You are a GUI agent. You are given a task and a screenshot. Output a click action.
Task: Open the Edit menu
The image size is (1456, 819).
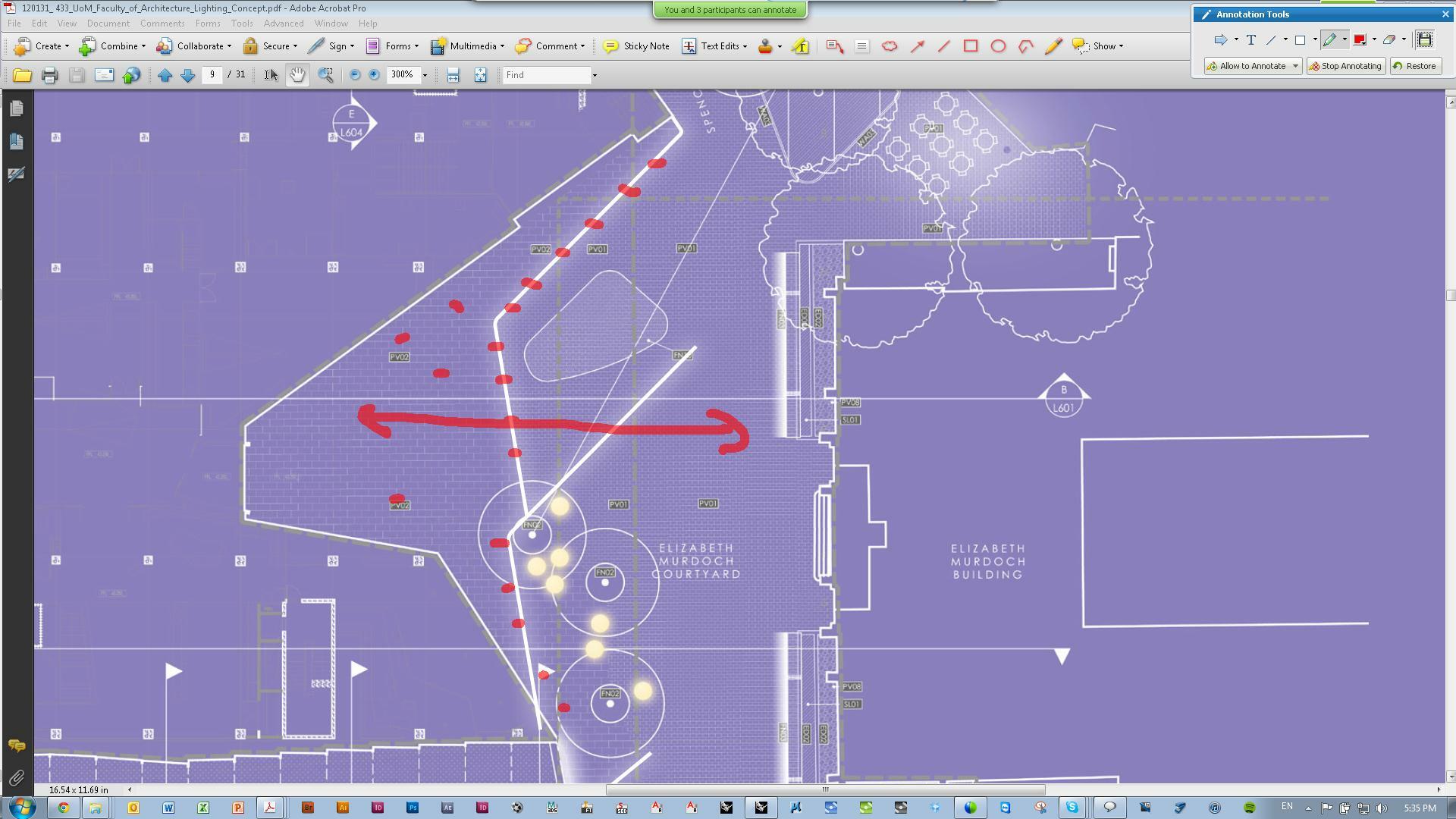(39, 24)
